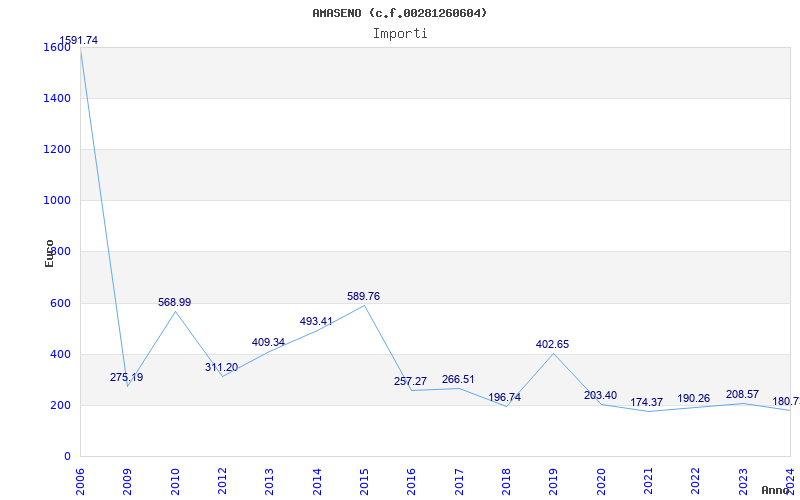
Task: Click the 2018 year label
Action: (x=506, y=482)
